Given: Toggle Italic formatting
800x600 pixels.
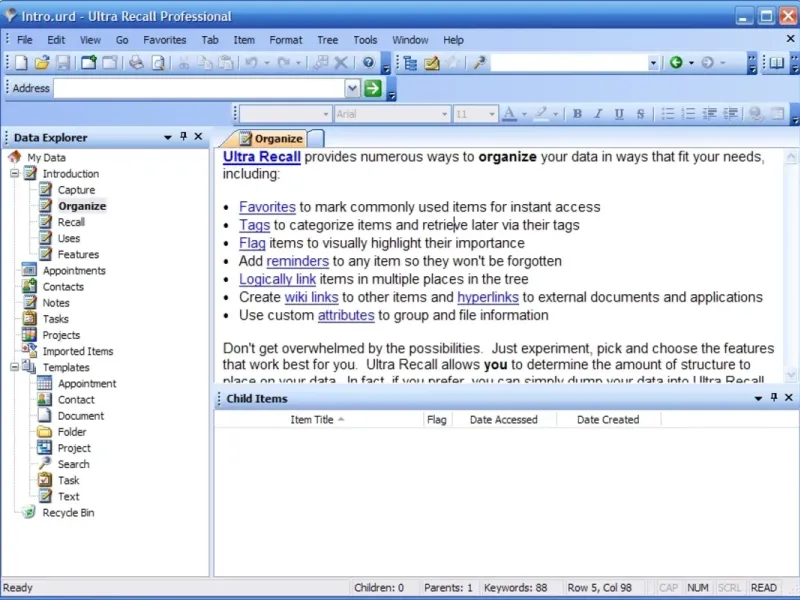Looking at the screenshot, I should tap(598, 114).
